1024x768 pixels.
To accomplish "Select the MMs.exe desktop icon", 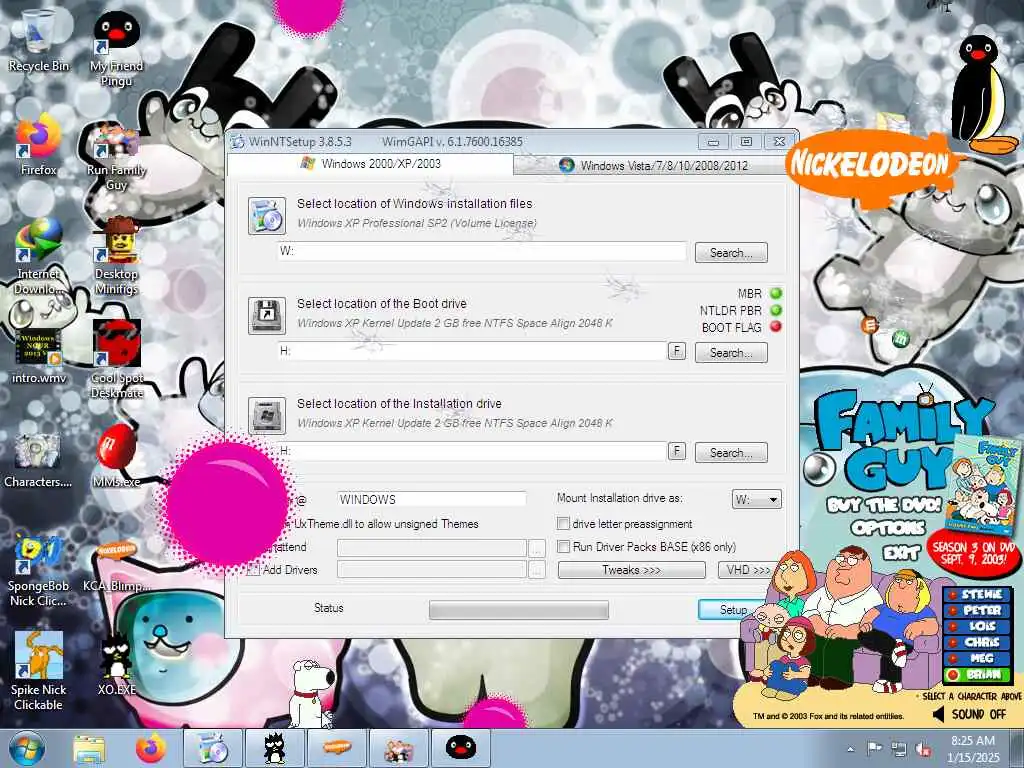I will point(116,456).
